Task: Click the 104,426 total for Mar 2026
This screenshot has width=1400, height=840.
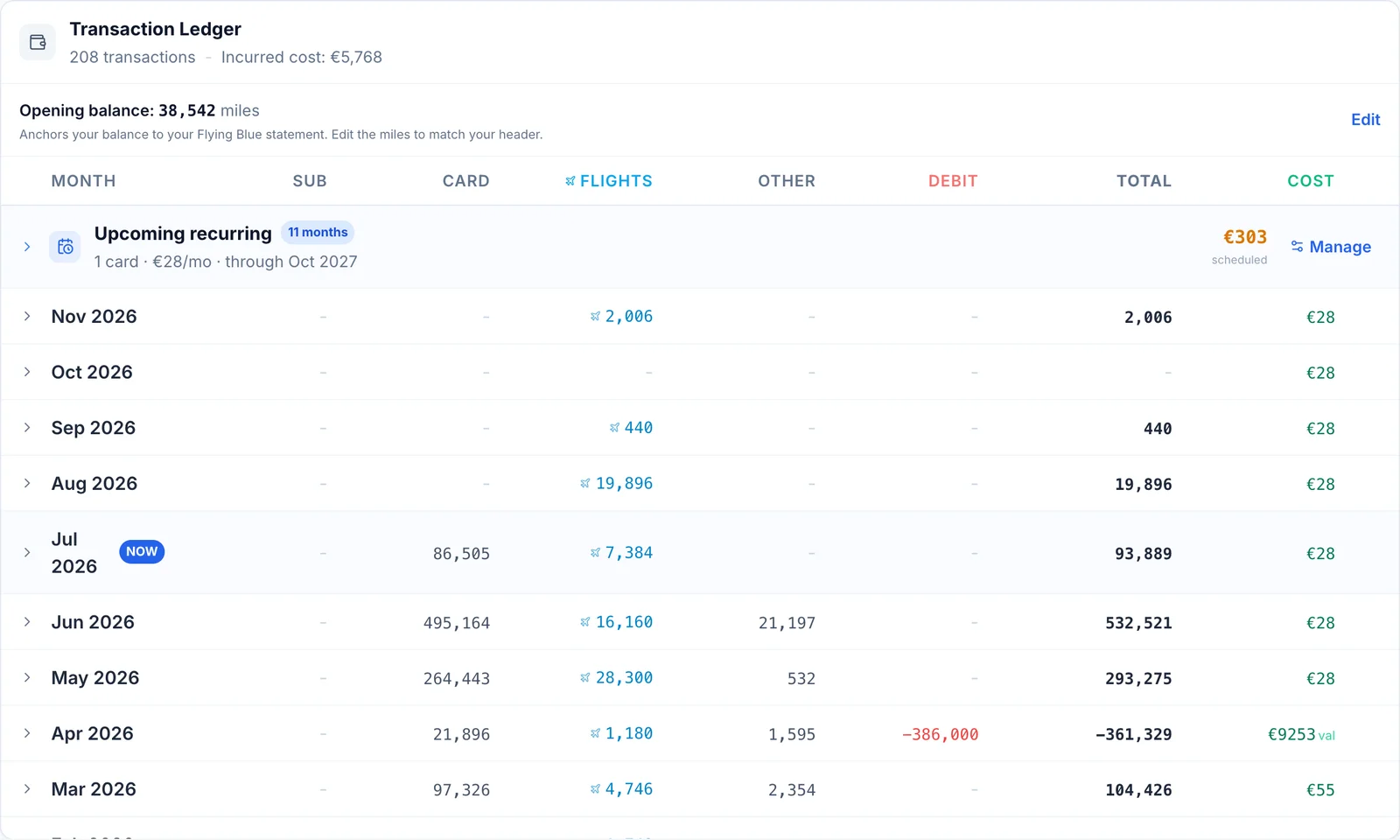Action: [x=1138, y=790]
